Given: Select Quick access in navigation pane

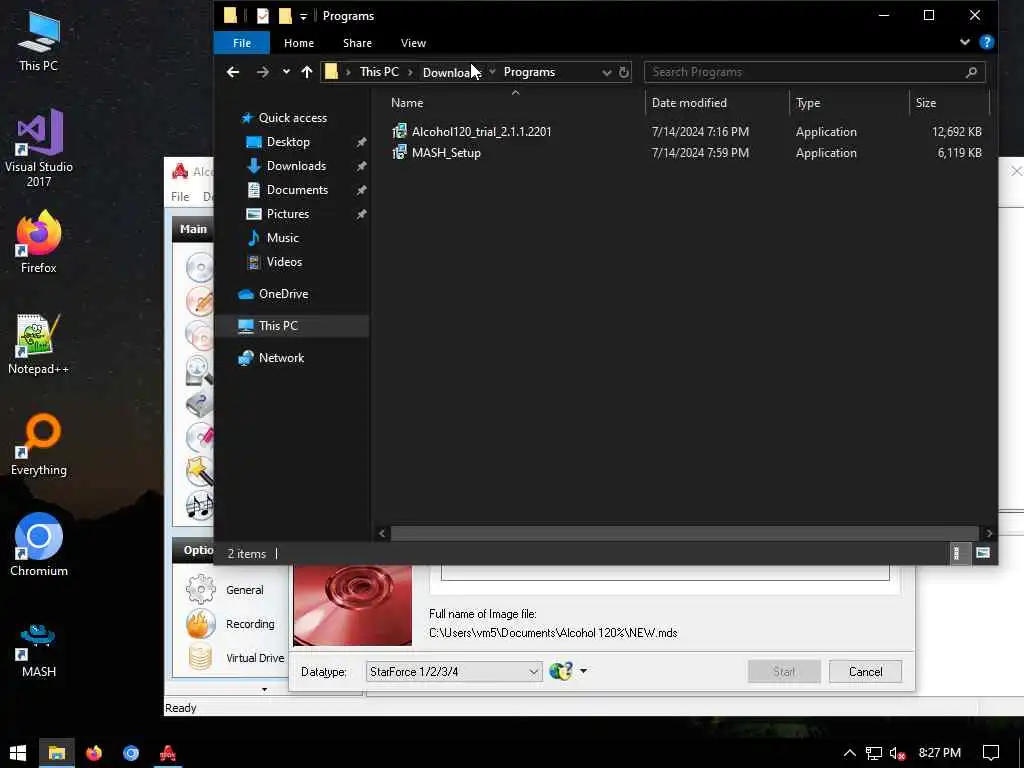Looking at the screenshot, I should 293,118.
